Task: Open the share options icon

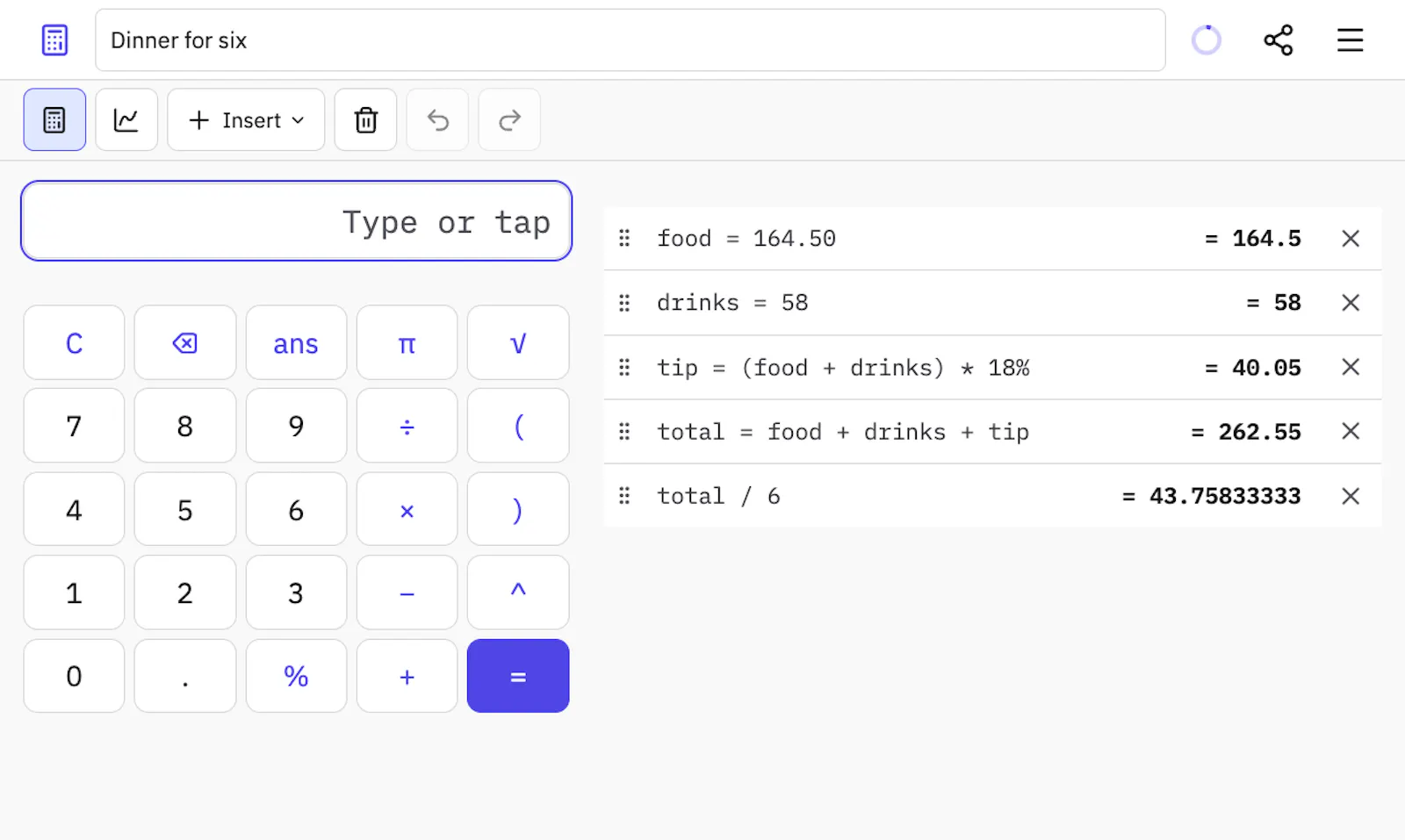Action: click(1278, 40)
